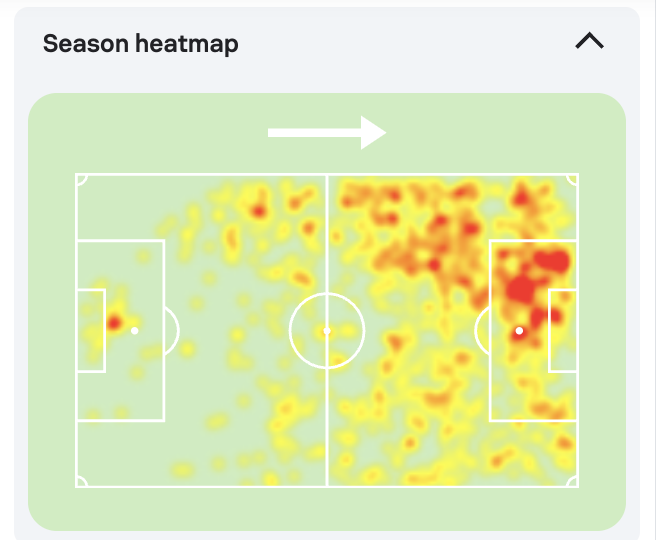Select the top-left corner arc of pitch
The image size is (656, 540).
tap(82, 179)
